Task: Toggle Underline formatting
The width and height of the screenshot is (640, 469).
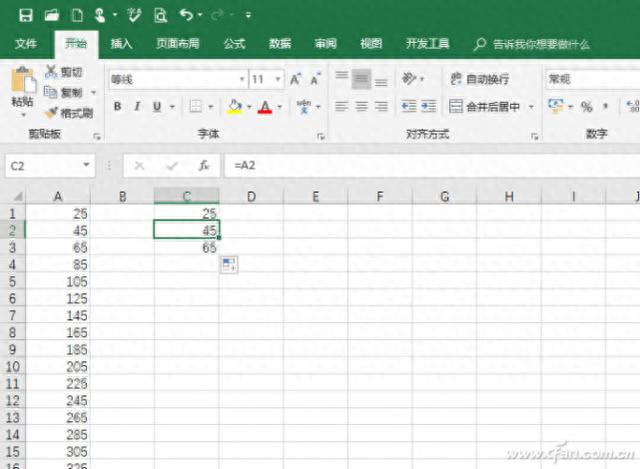Action: pyautogui.click(x=157, y=107)
